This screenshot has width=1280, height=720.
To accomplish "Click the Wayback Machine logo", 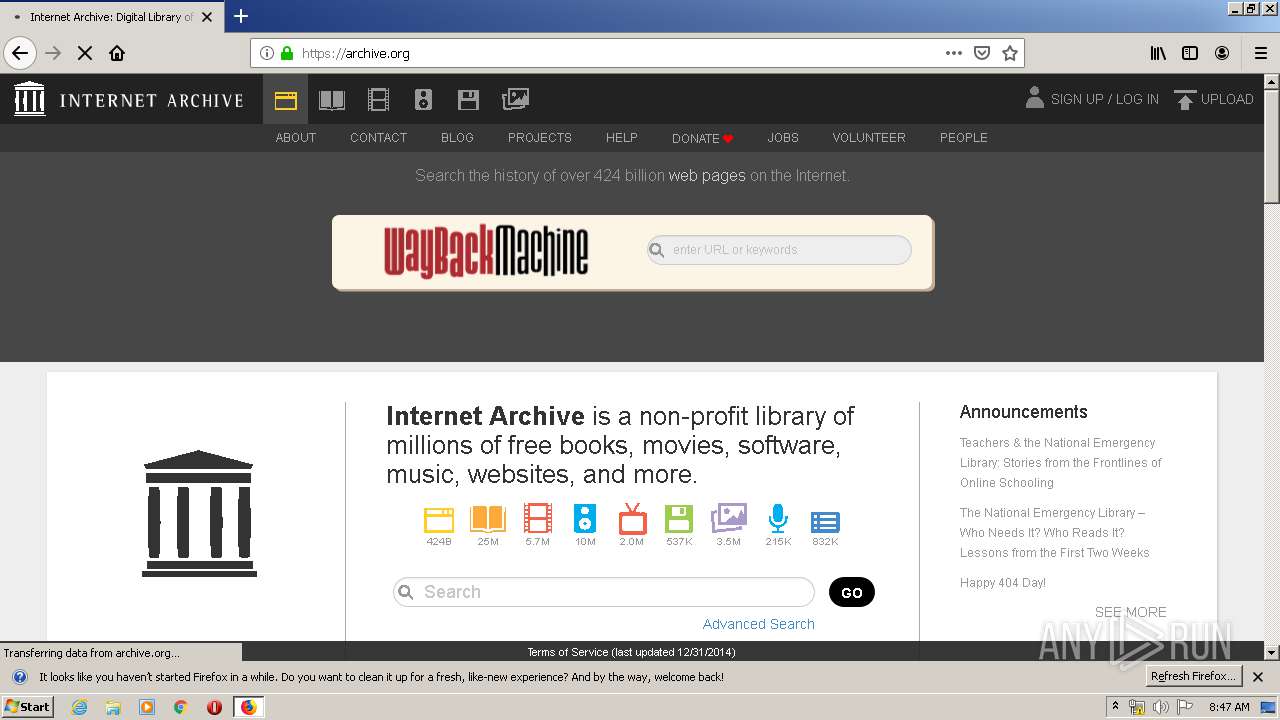I will [486, 251].
